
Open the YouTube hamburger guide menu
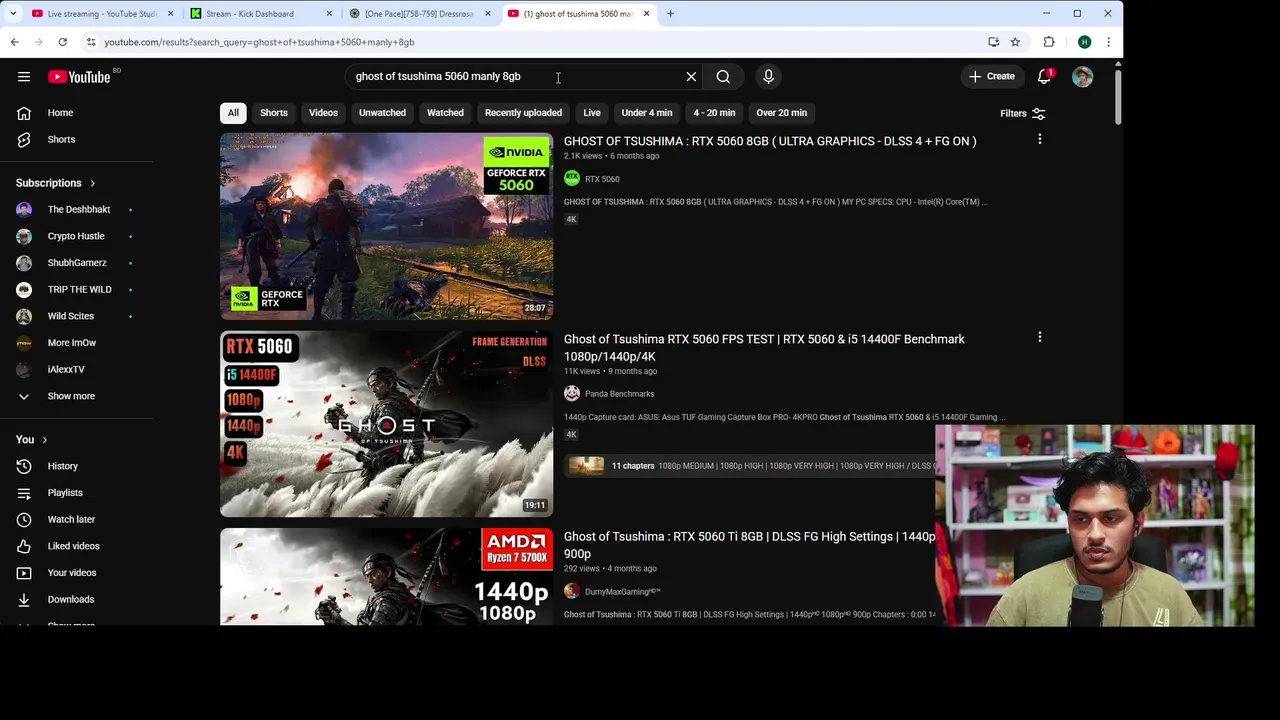pyautogui.click(x=24, y=77)
